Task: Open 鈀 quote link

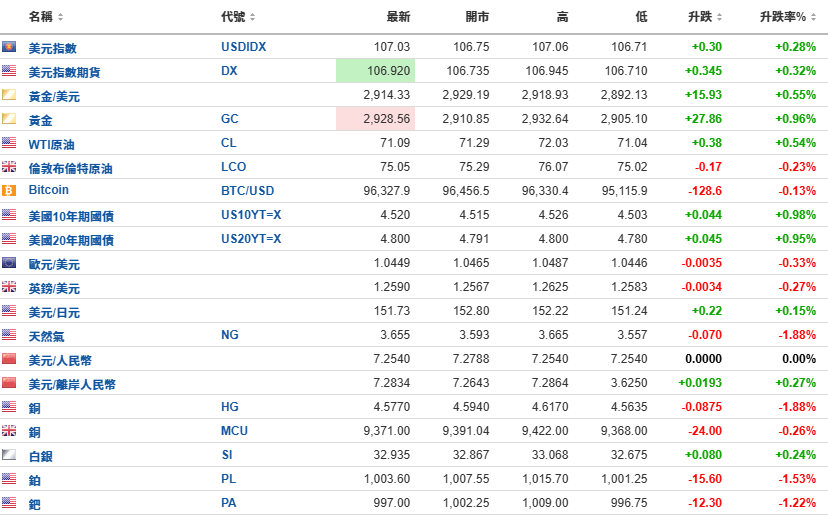Action: click(35, 504)
